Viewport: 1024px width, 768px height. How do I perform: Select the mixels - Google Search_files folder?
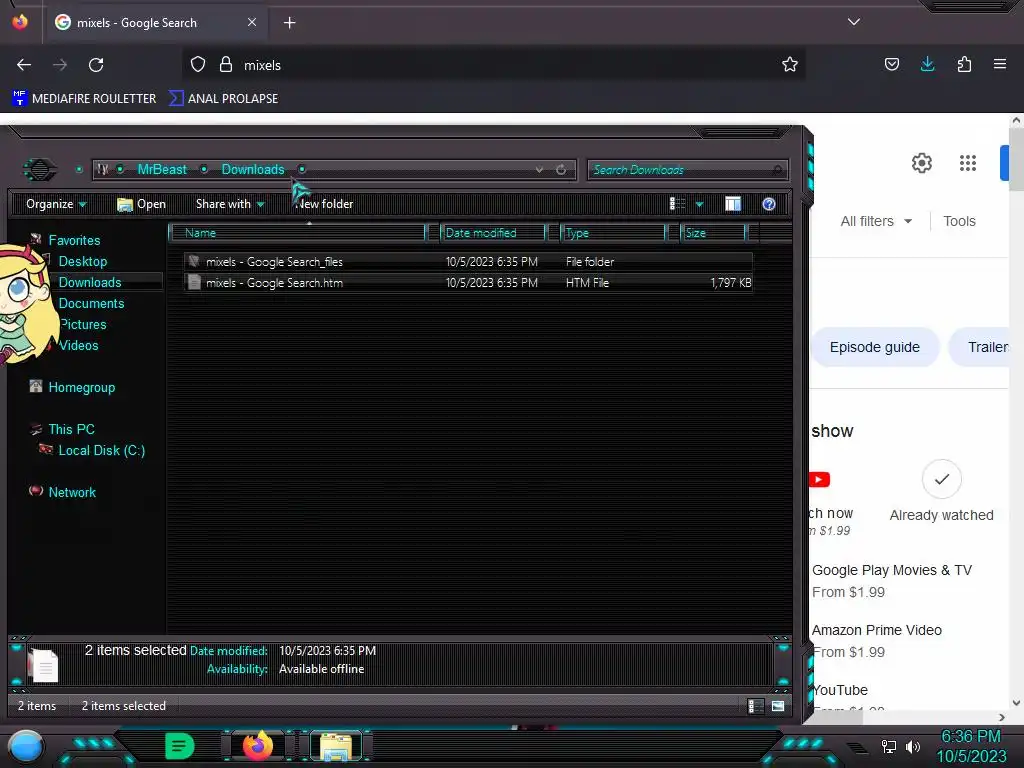coord(468,262)
